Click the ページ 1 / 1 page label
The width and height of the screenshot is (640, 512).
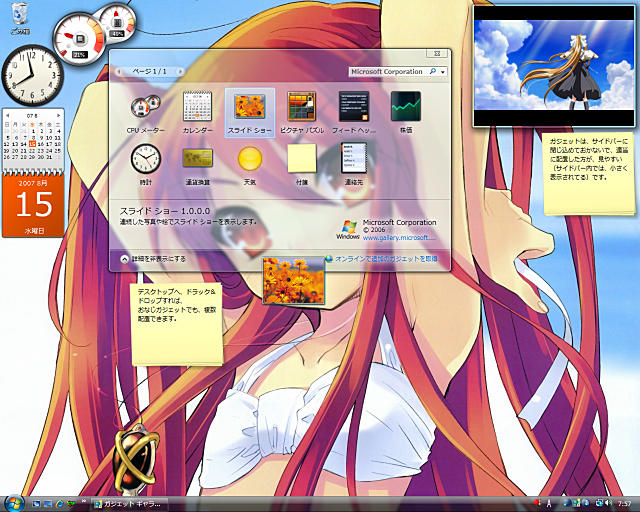coord(149,71)
